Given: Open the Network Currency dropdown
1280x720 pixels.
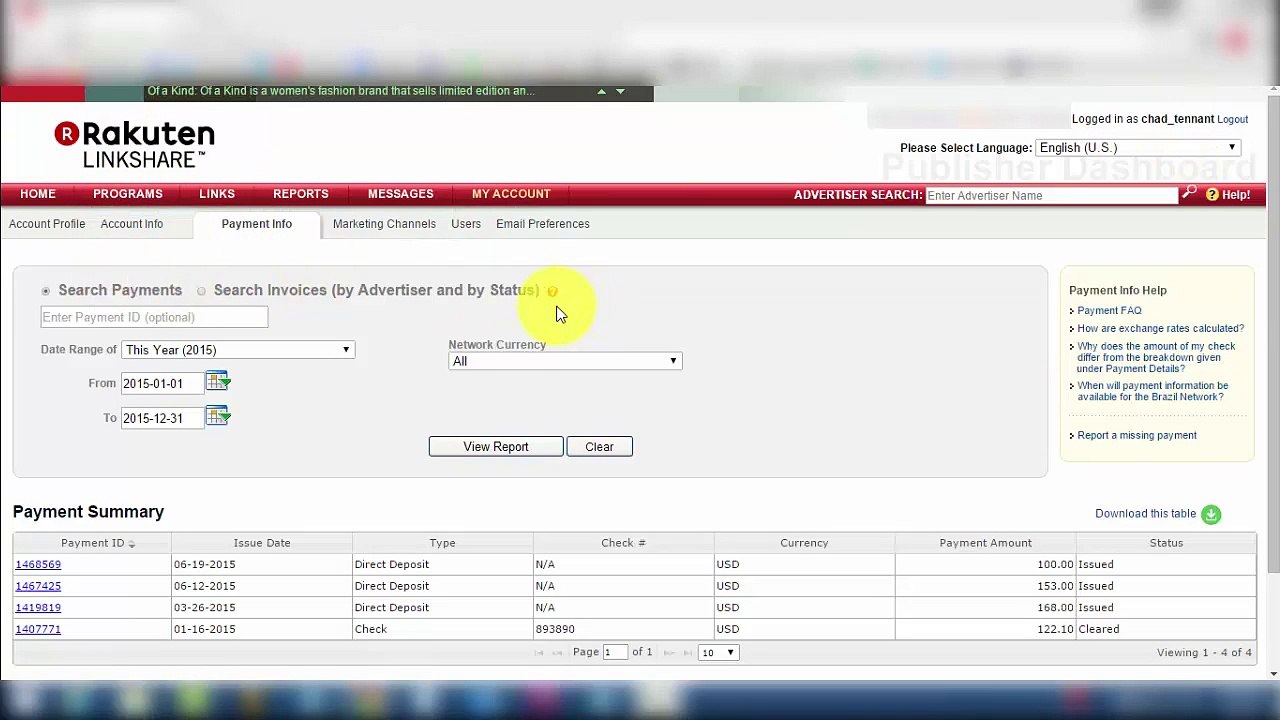Looking at the screenshot, I should click(x=565, y=361).
